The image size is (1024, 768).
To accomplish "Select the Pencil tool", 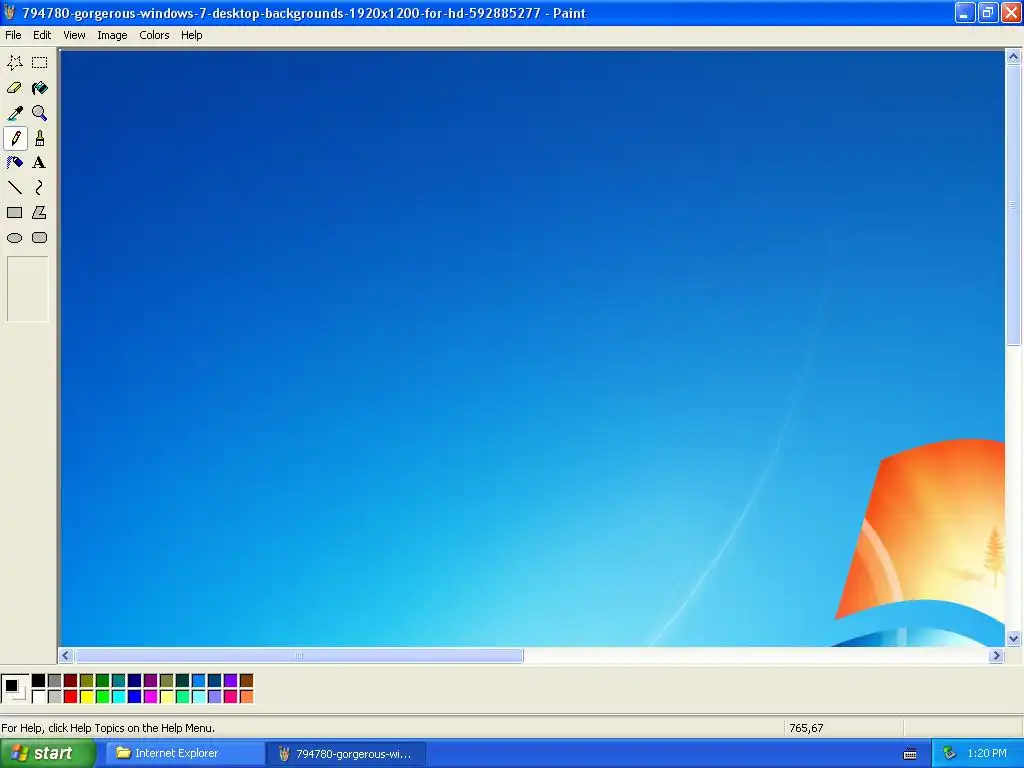I will pyautogui.click(x=15, y=138).
